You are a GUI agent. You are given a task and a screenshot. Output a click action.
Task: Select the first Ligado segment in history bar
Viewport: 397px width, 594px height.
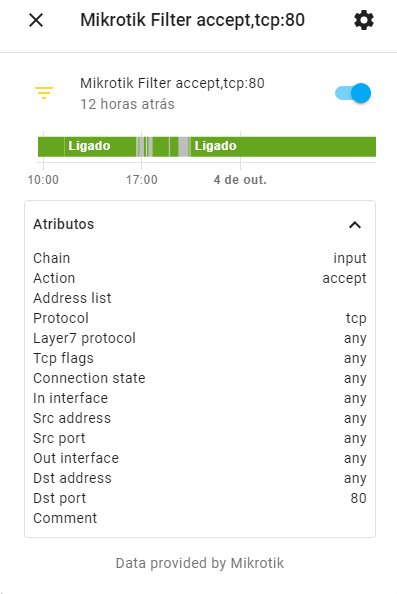(100, 147)
